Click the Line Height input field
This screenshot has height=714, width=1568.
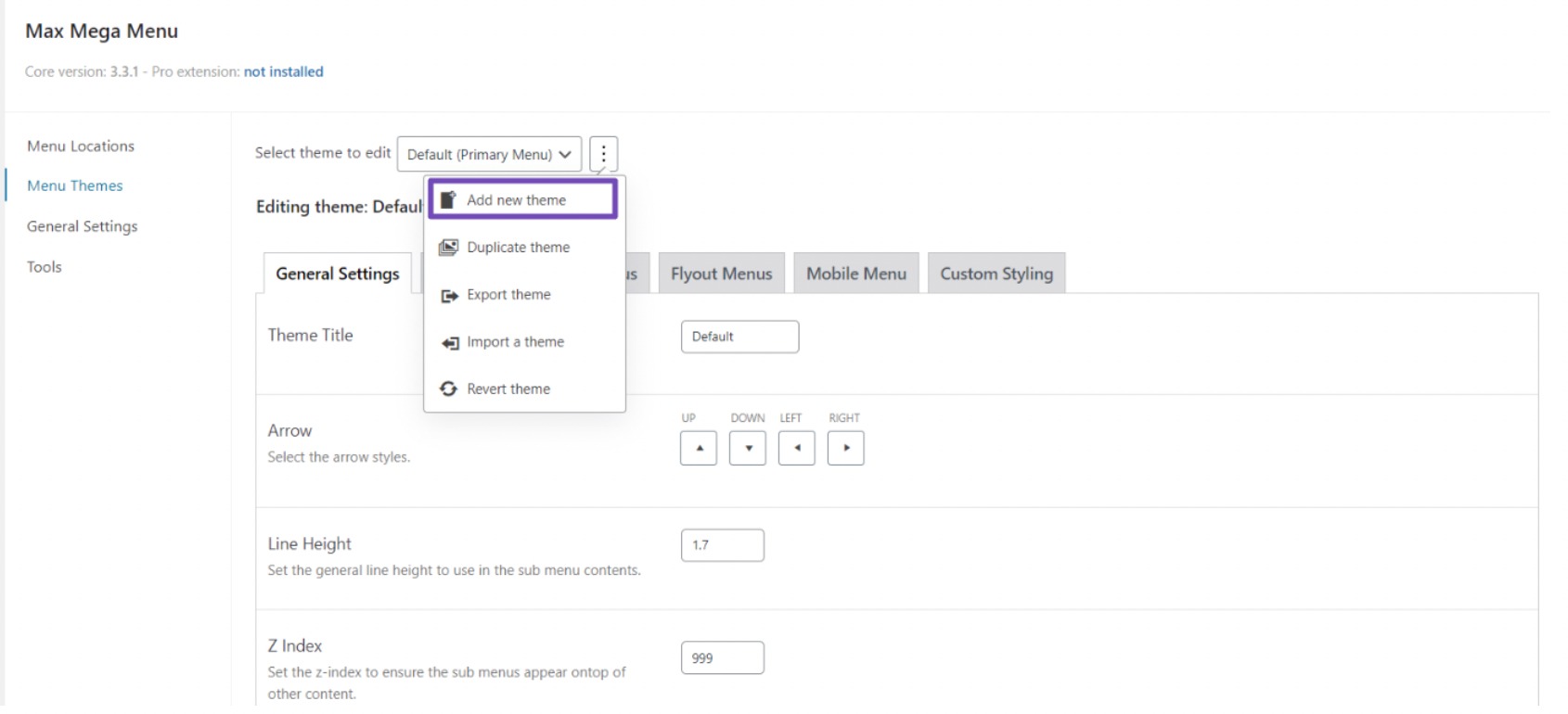(723, 545)
